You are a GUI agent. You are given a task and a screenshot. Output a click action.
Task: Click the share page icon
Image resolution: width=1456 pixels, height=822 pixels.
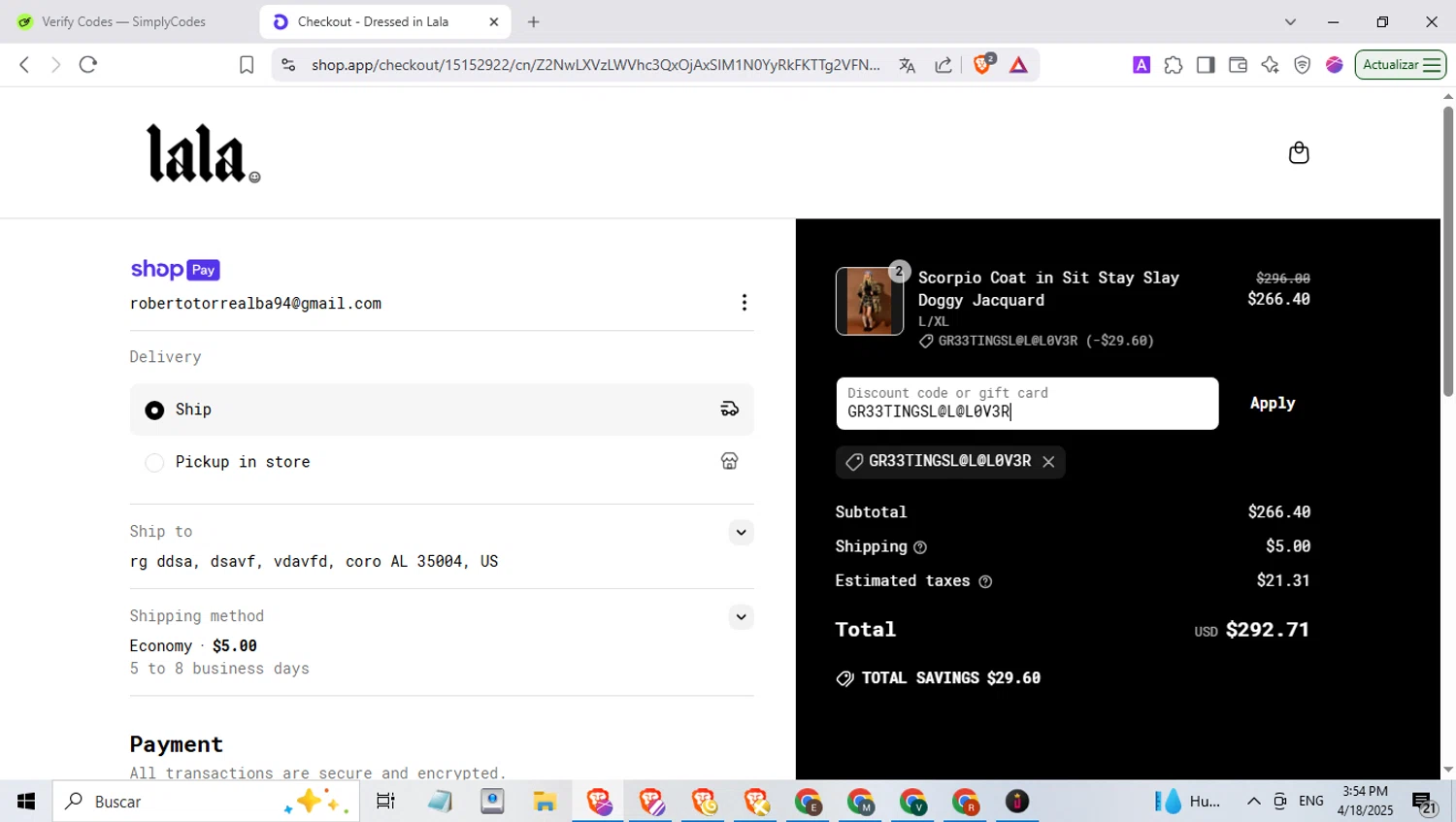pos(943,65)
